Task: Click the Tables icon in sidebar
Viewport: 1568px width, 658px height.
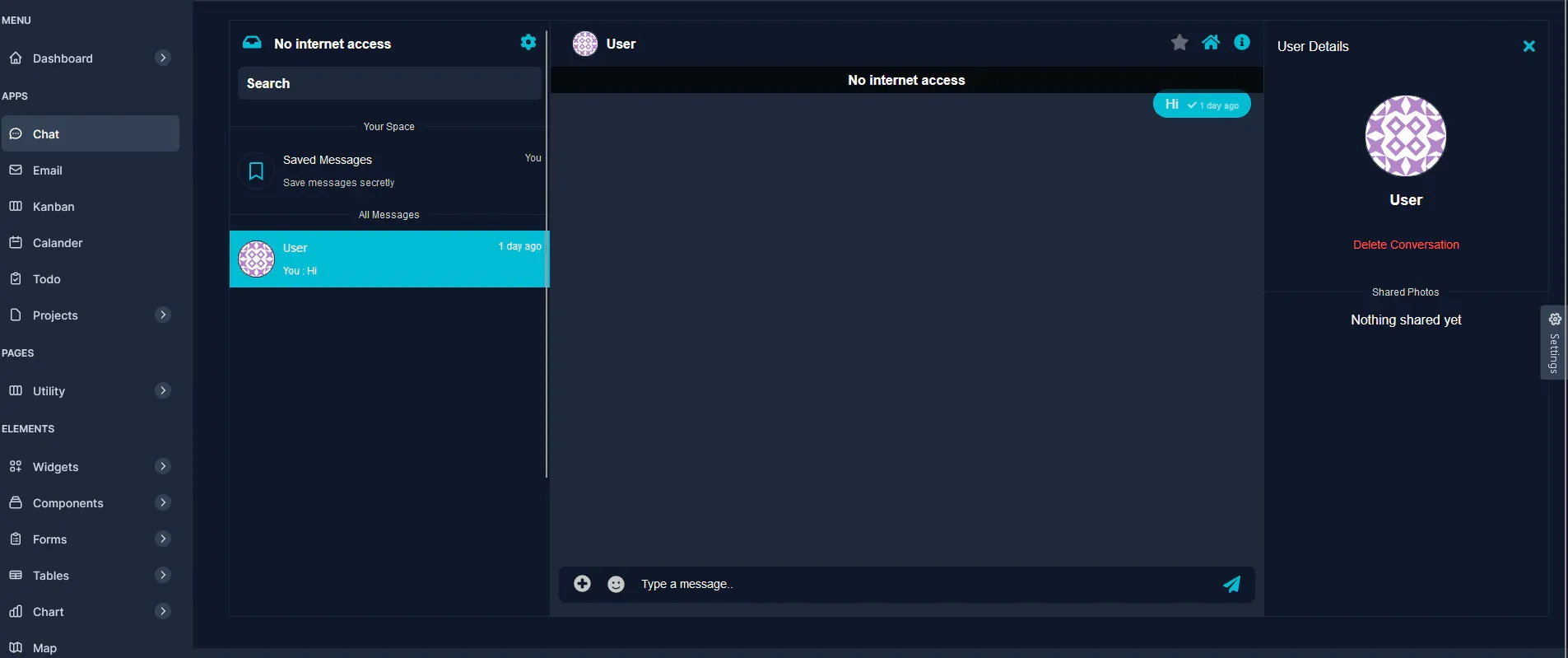Action: (x=16, y=575)
